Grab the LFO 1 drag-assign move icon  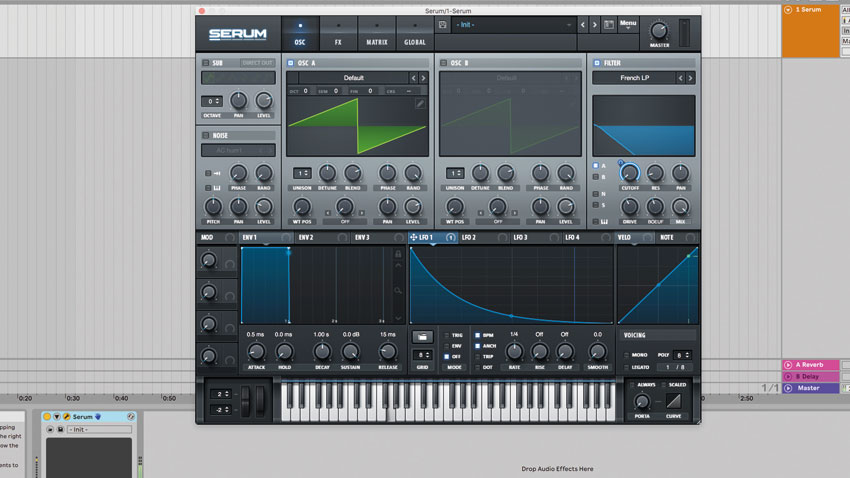point(414,237)
